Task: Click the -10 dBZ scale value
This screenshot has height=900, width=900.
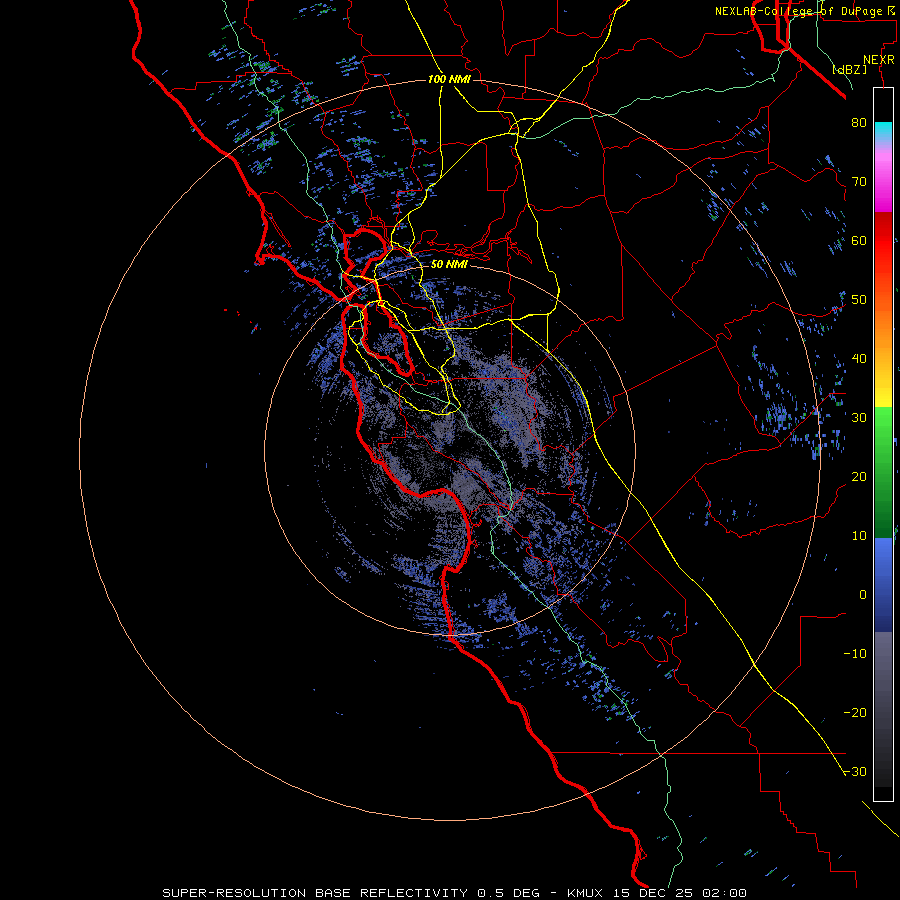Action: [855, 653]
